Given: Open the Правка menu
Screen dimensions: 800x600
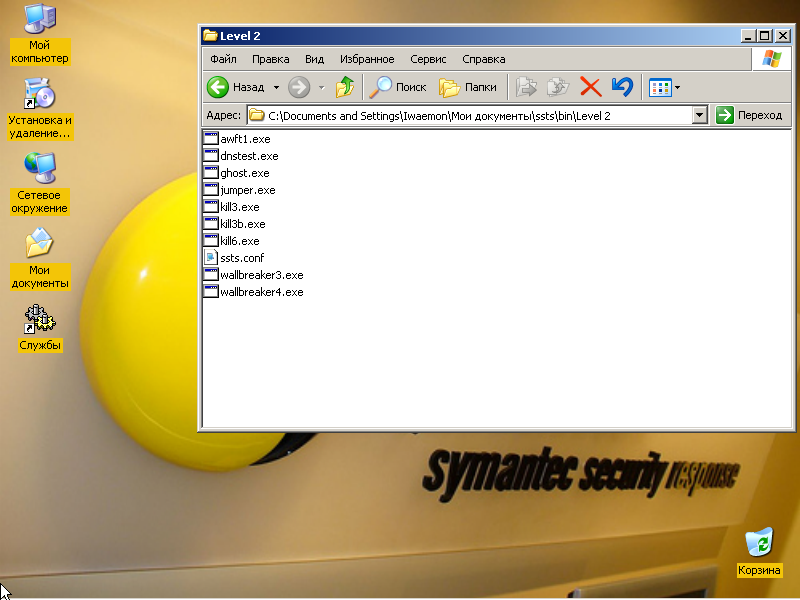Looking at the screenshot, I should point(270,59).
